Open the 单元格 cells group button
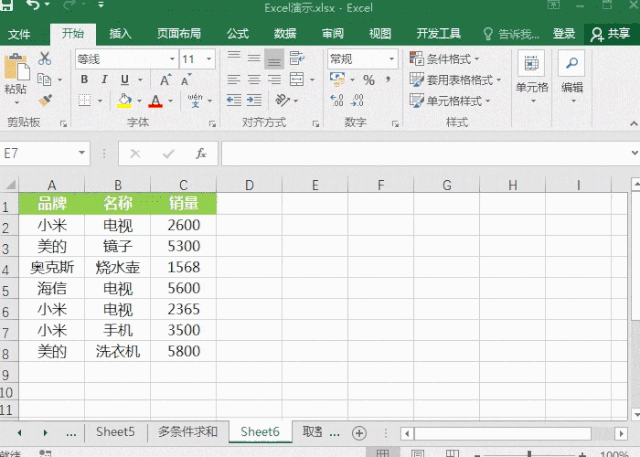The image size is (640, 457). (532, 77)
